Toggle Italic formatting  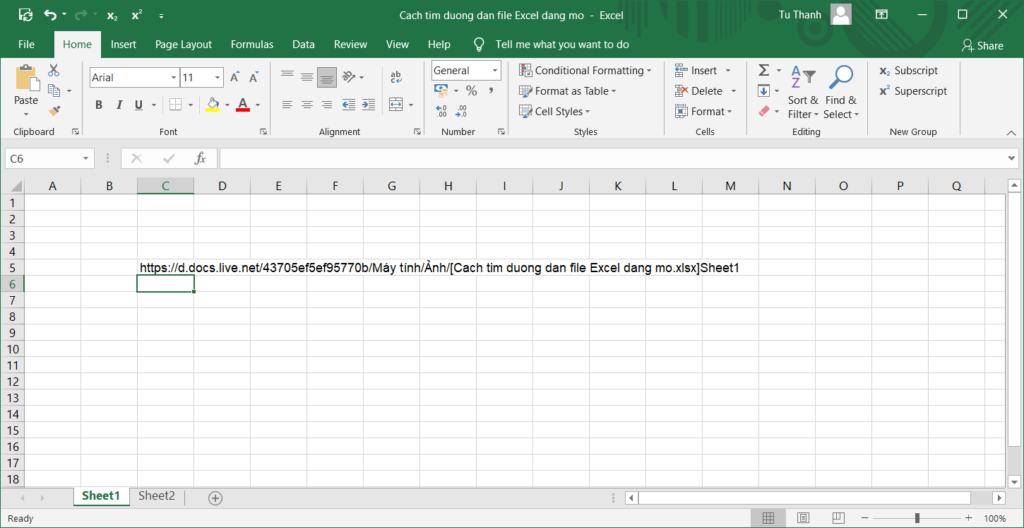pos(118,105)
